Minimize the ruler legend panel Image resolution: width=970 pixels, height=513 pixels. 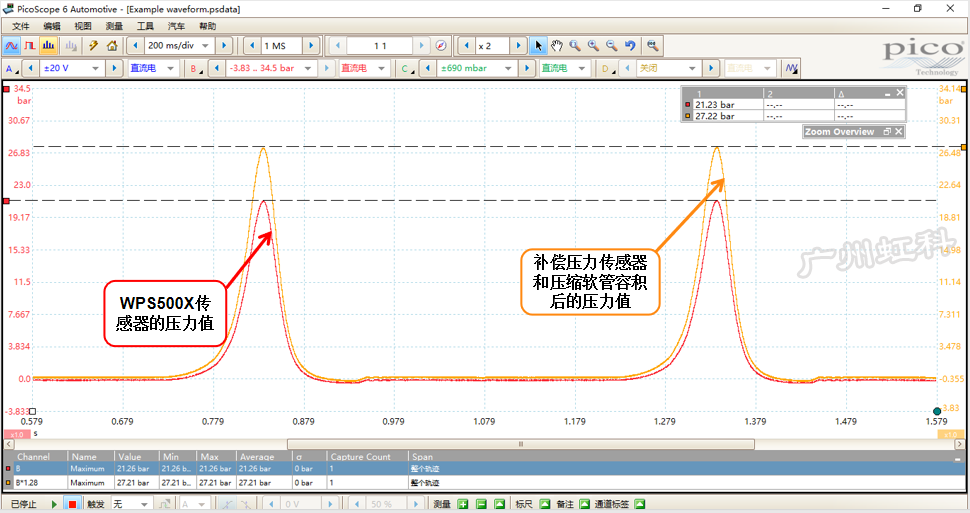tap(888, 93)
